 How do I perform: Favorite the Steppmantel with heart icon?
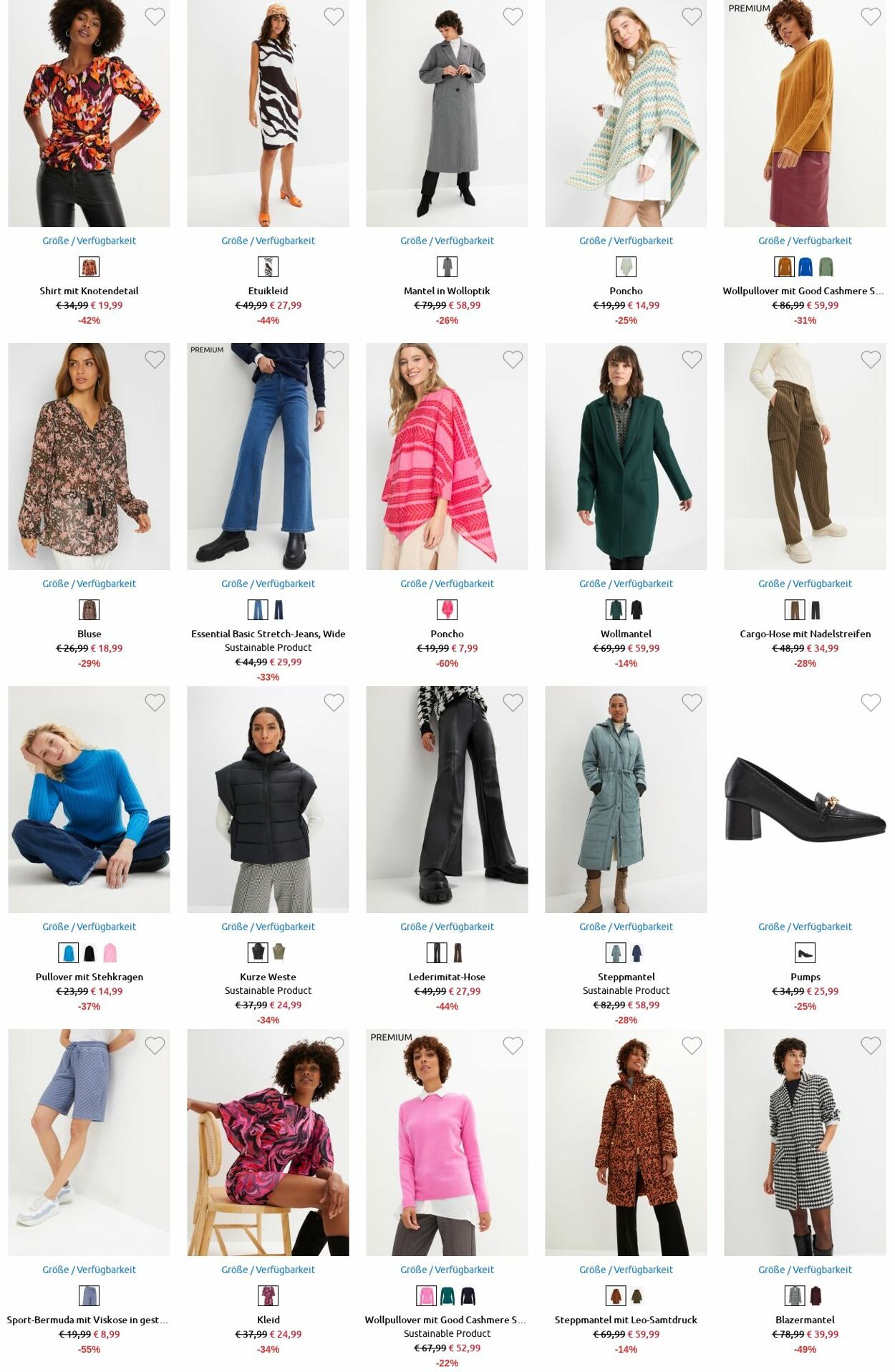coord(692,702)
